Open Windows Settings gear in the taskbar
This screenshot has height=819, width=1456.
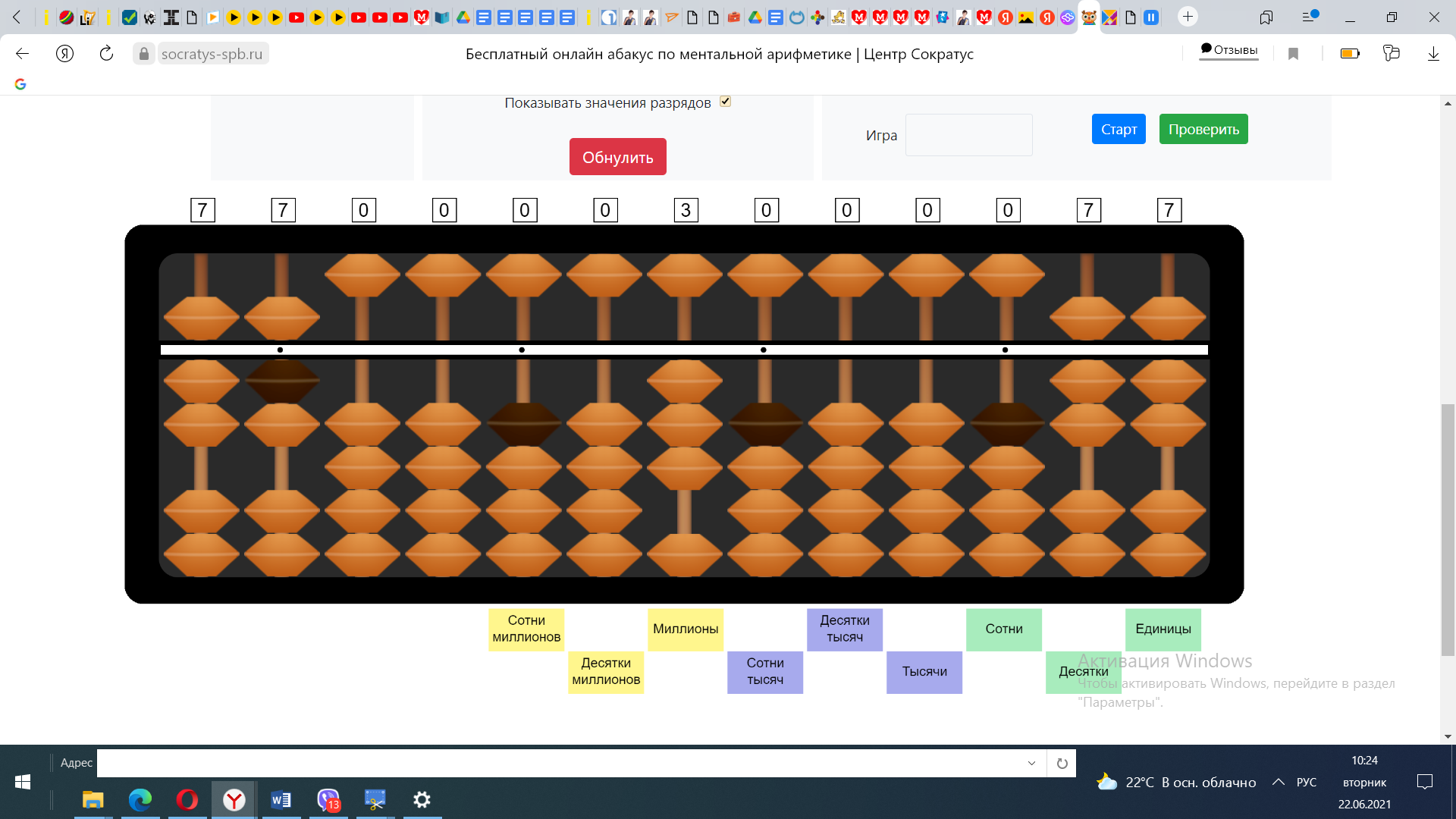(422, 800)
